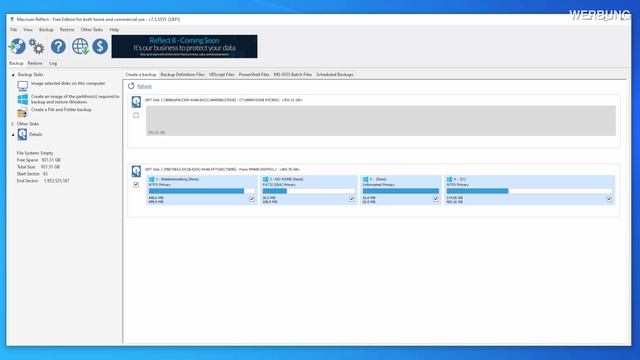Tick the checkbox for GPT Disk 1
Screen dimensions: 640x360
(x=136, y=116)
